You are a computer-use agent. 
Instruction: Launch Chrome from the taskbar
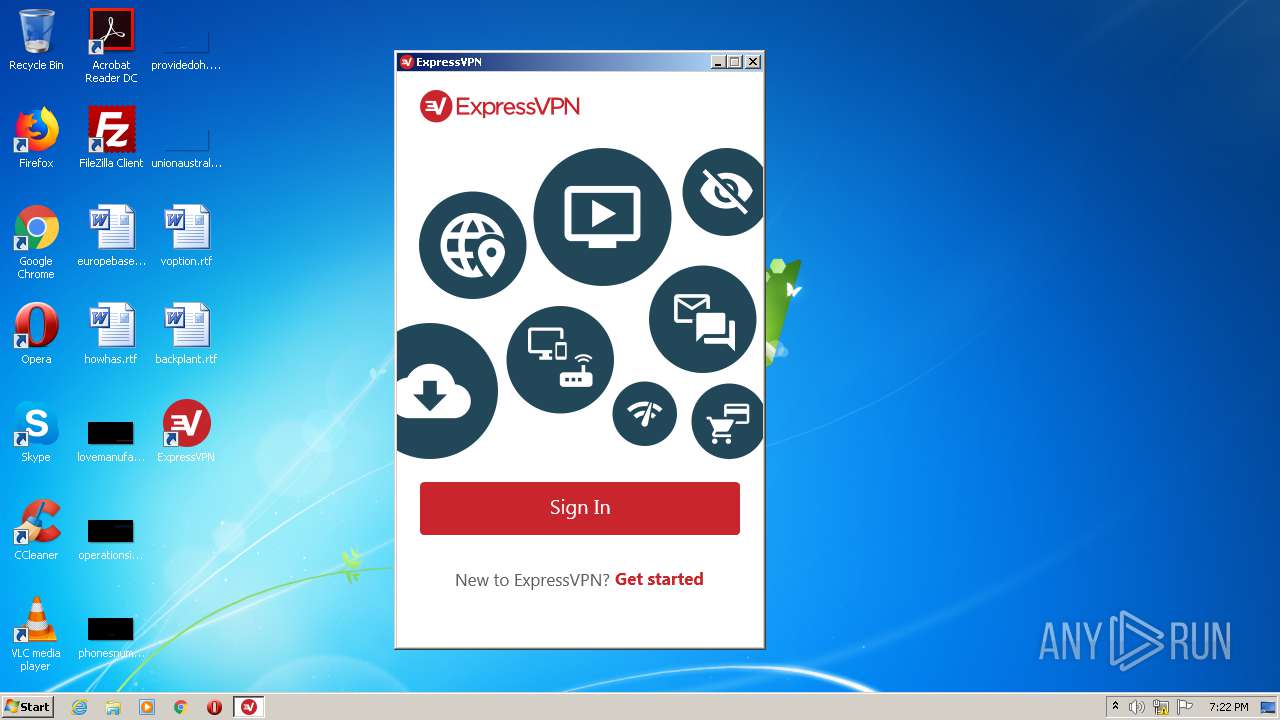tap(181, 707)
